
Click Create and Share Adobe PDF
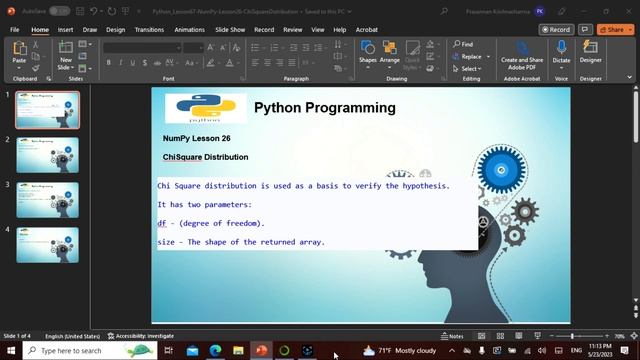(x=522, y=55)
